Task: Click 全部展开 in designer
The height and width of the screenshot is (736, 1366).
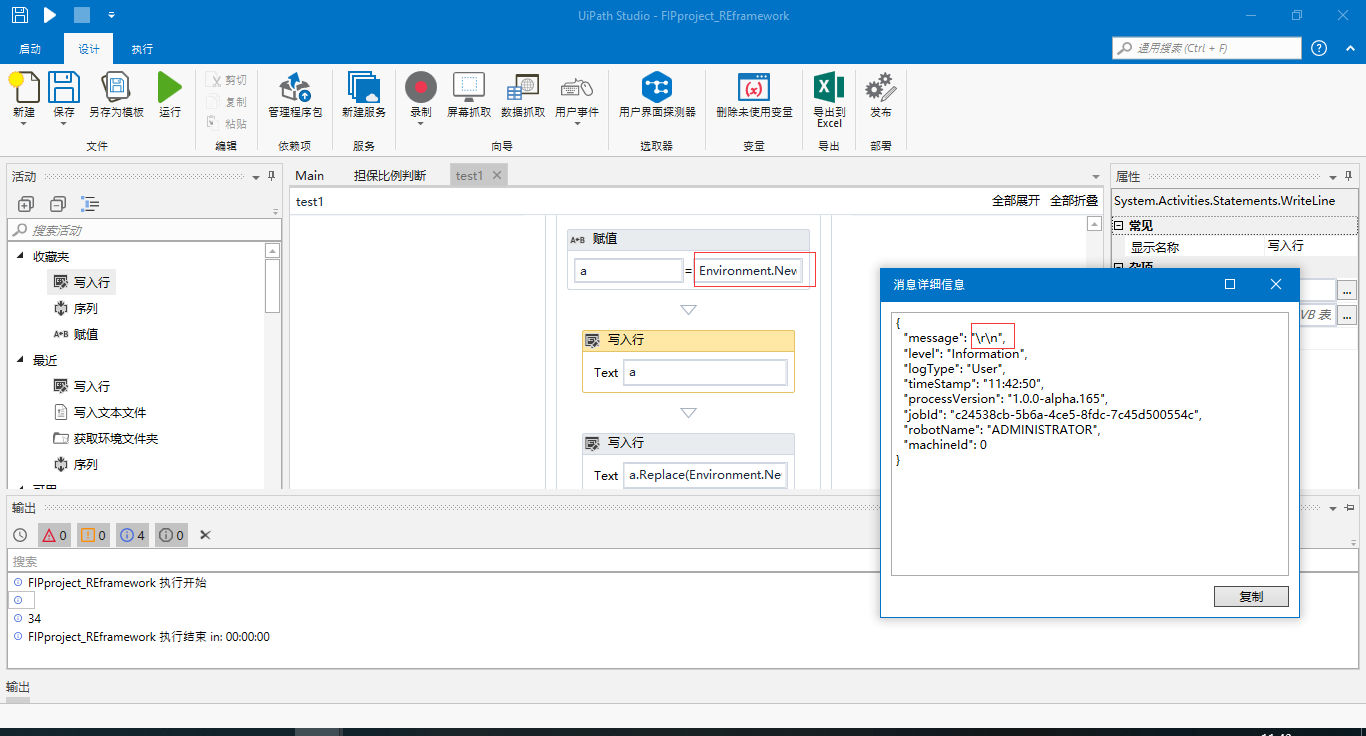Action: coord(1016,201)
